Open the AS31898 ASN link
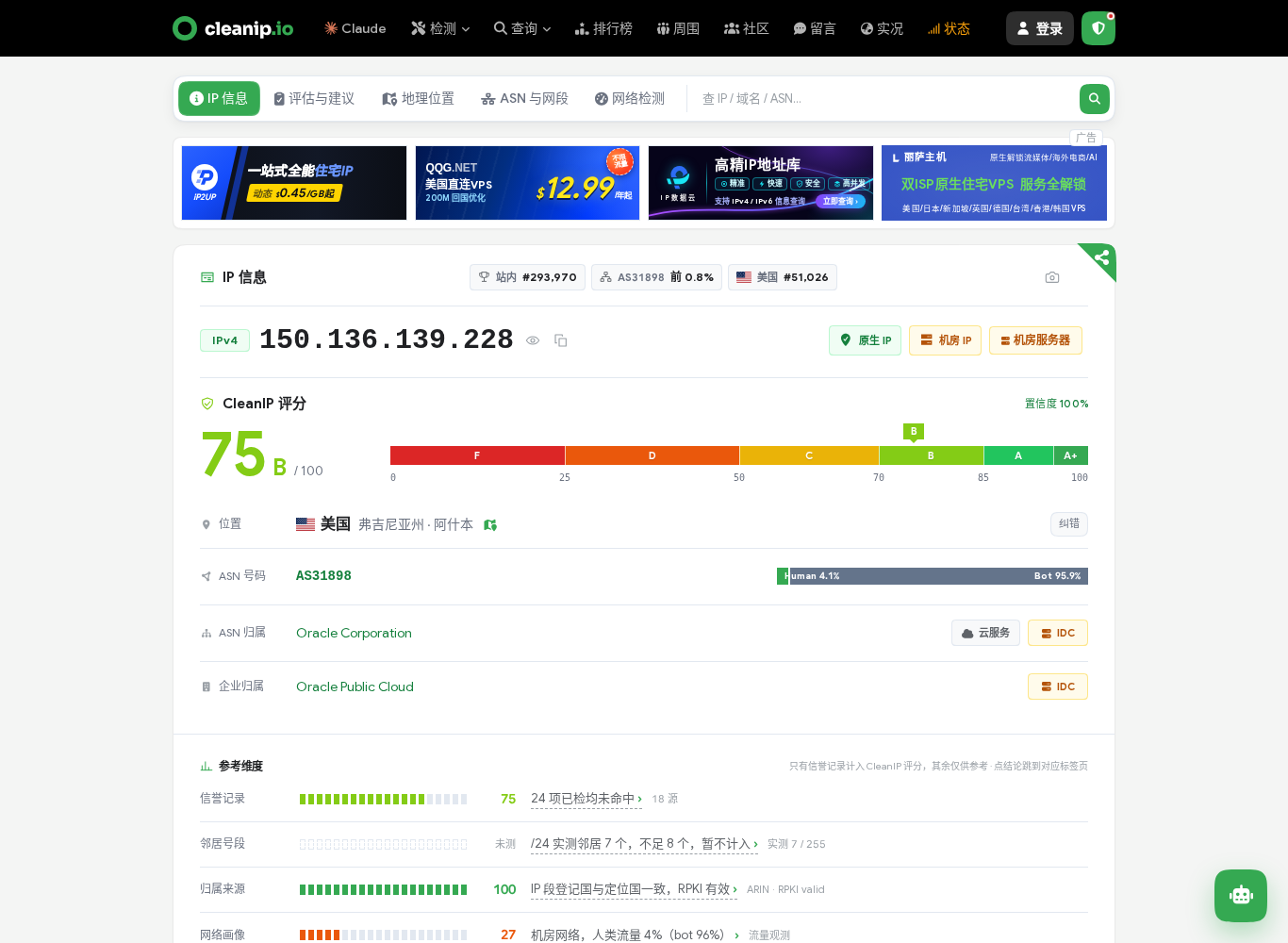The width and height of the screenshot is (1288, 943). point(323,575)
